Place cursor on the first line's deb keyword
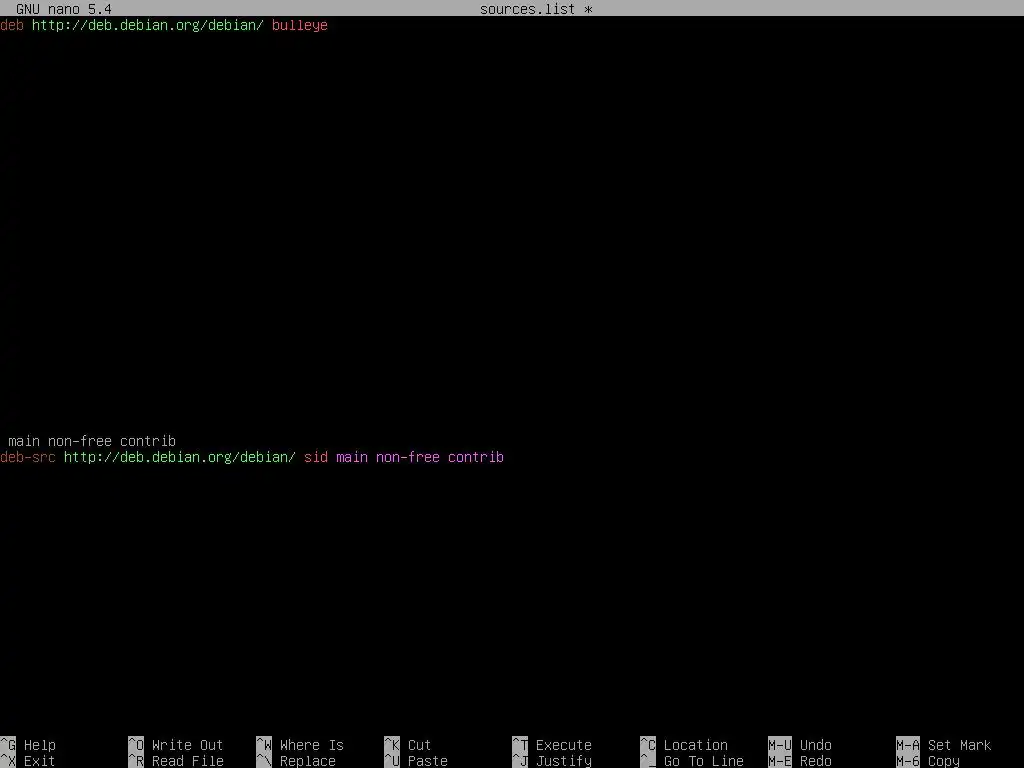This screenshot has width=1024, height=768. click(12, 25)
